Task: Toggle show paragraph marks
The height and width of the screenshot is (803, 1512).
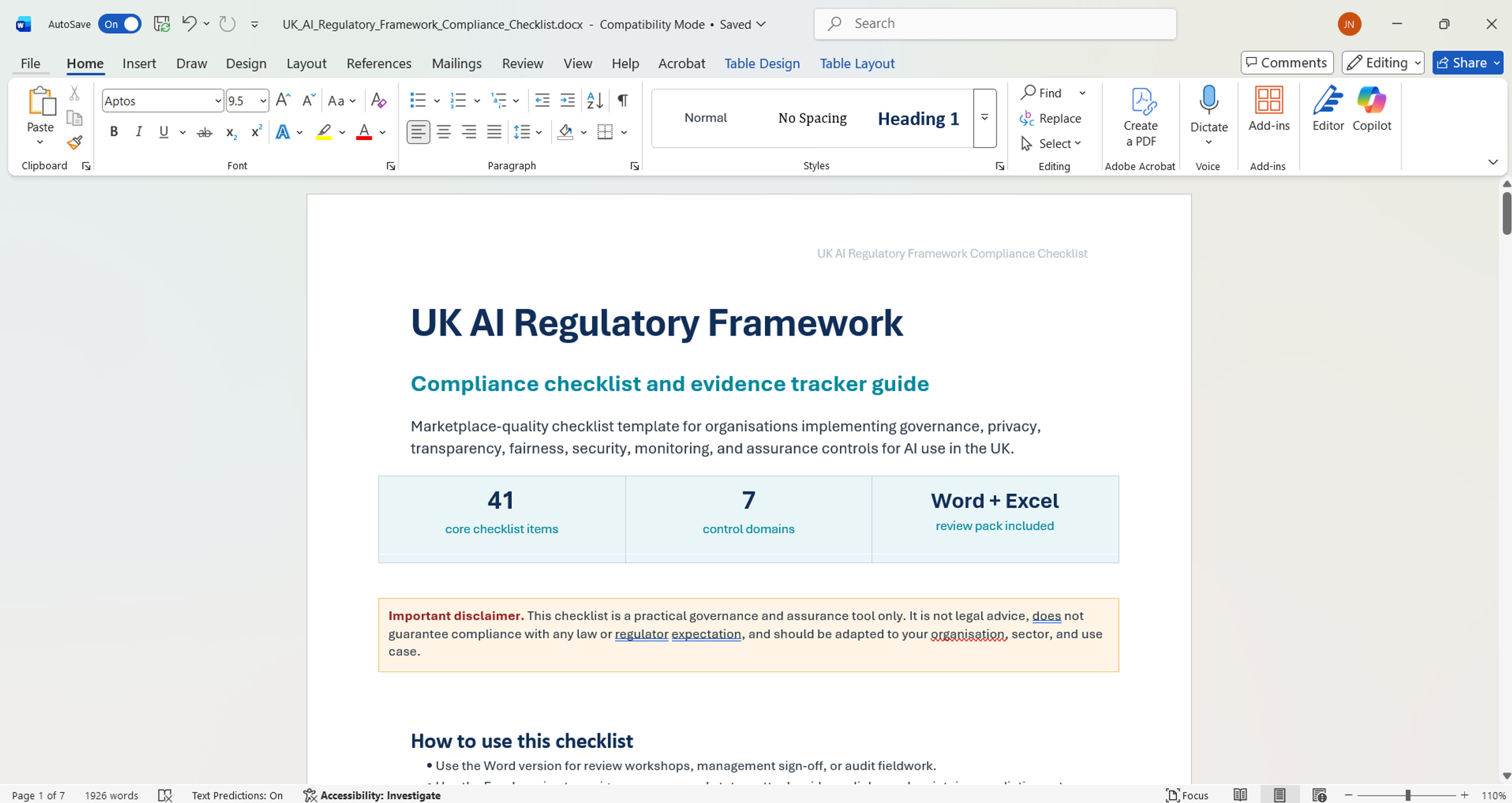Action: point(623,100)
